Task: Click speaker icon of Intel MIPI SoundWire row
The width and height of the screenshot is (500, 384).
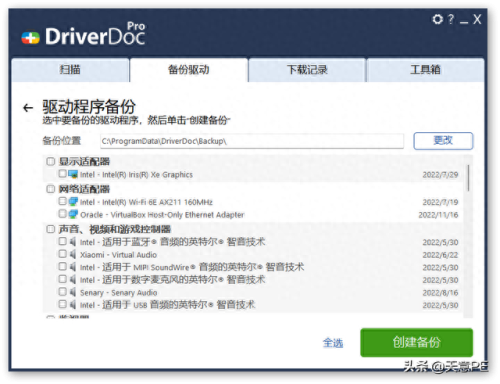Action: pos(73,267)
